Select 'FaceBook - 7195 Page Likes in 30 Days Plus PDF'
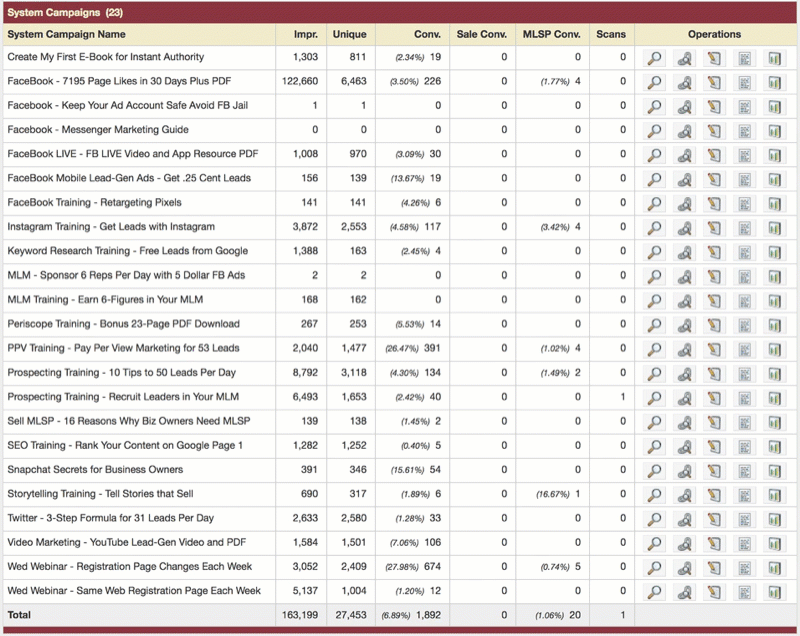The height and width of the screenshot is (636, 800). tap(119, 81)
